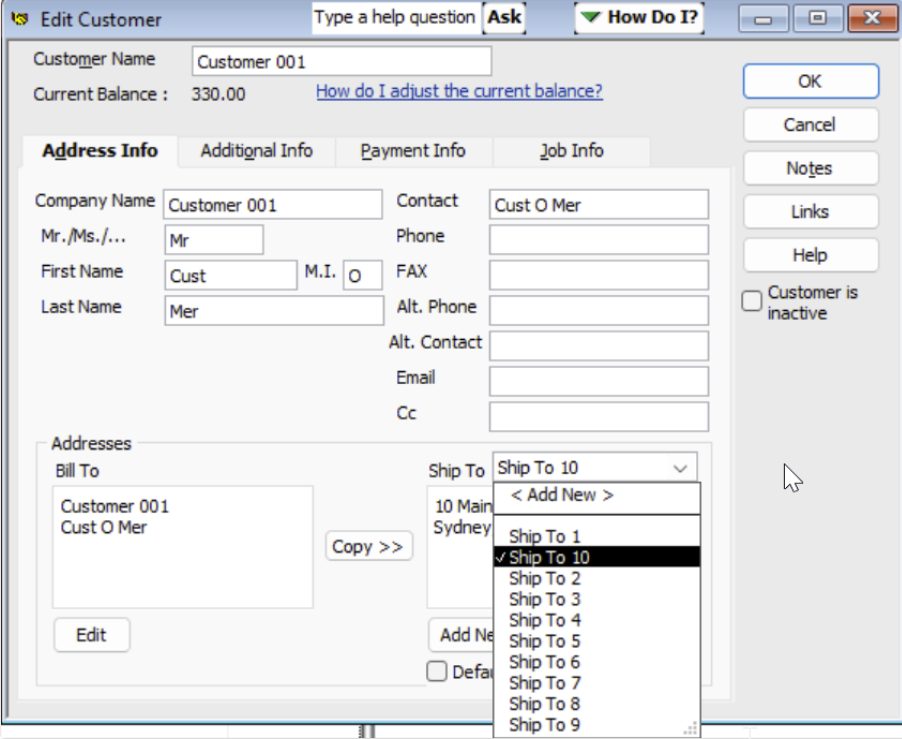The width and height of the screenshot is (902, 739).
Task: Click the Cancel button
Action: 811,125
